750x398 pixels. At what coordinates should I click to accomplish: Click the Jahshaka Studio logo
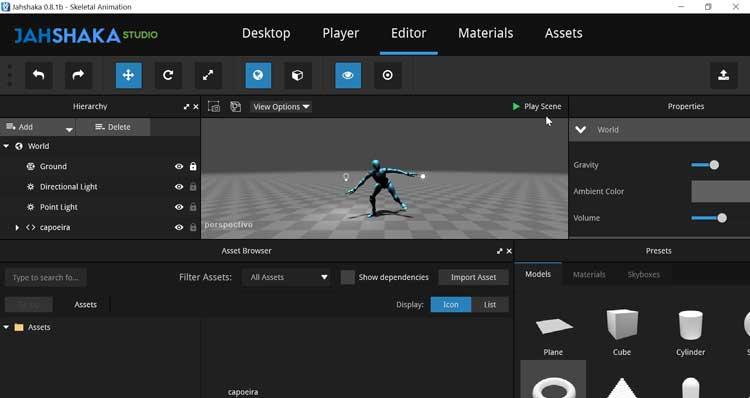[x=86, y=35]
